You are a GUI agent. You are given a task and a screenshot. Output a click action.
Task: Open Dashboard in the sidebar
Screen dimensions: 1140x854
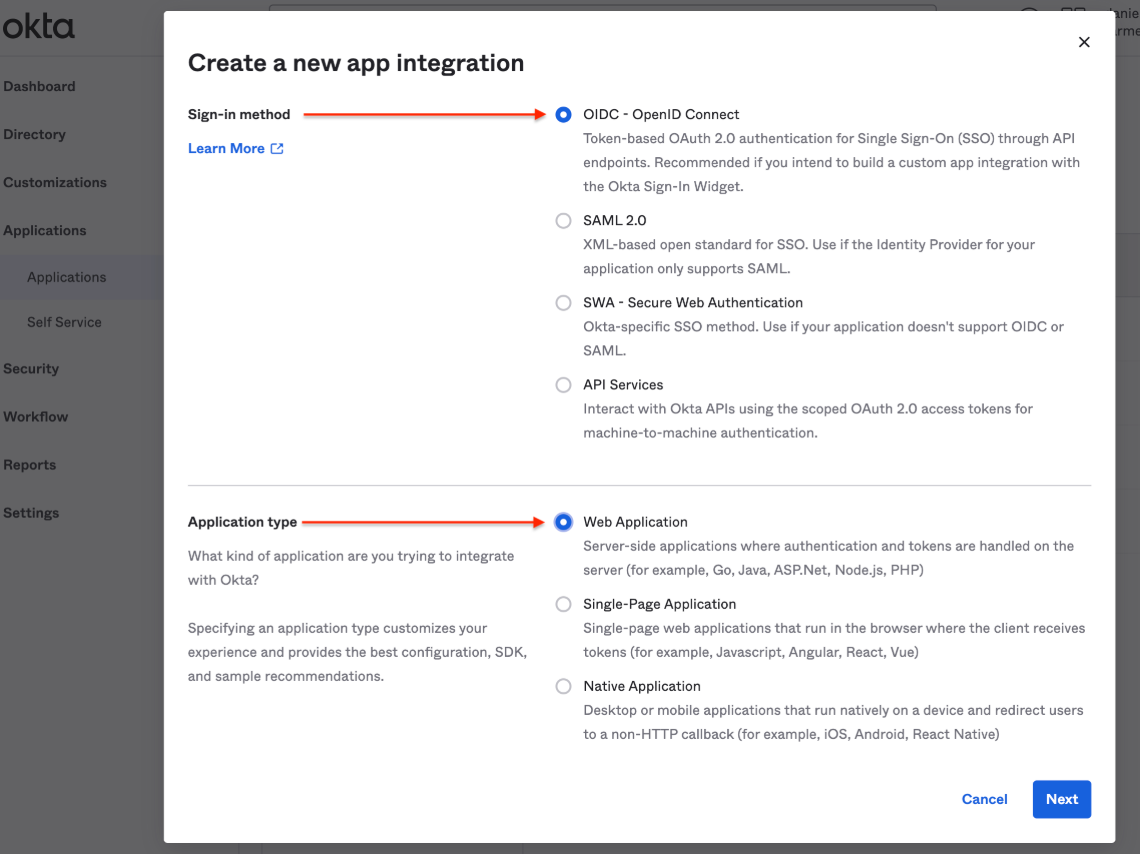coord(39,86)
